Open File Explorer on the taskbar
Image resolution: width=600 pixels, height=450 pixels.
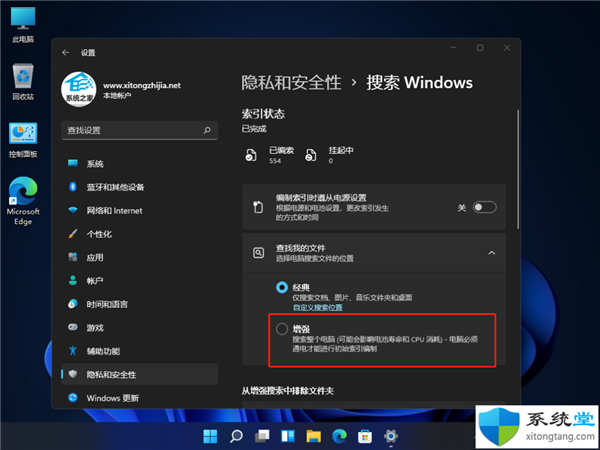(313, 436)
